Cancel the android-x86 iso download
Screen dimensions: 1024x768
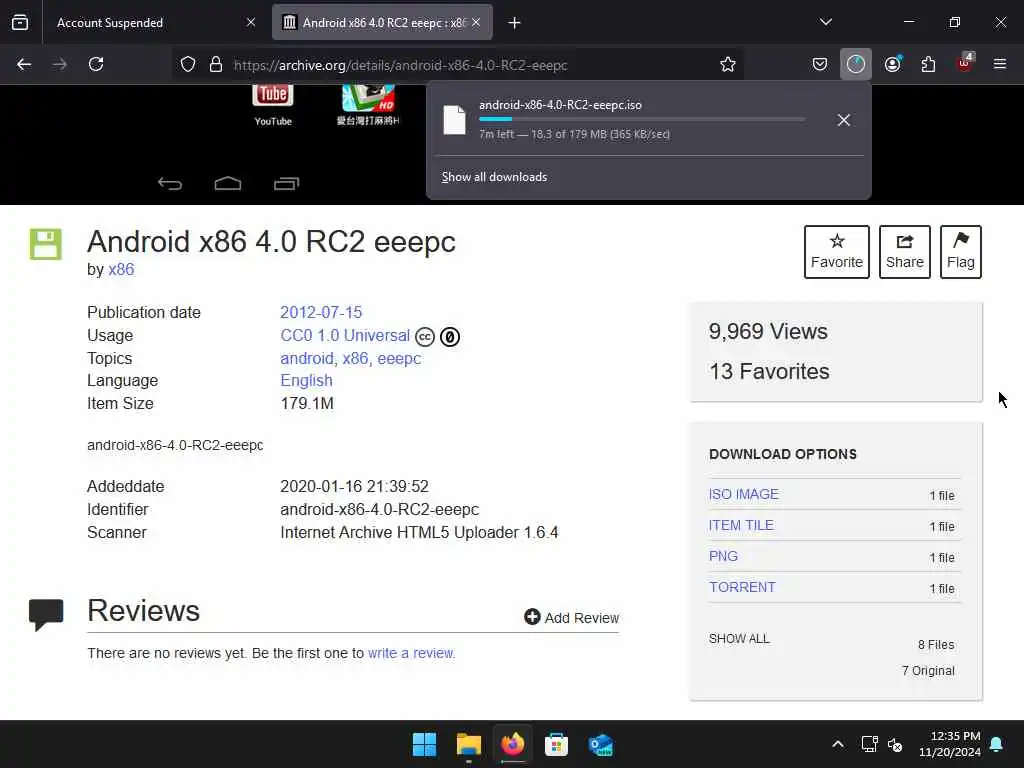pyautogui.click(x=844, y=120)
